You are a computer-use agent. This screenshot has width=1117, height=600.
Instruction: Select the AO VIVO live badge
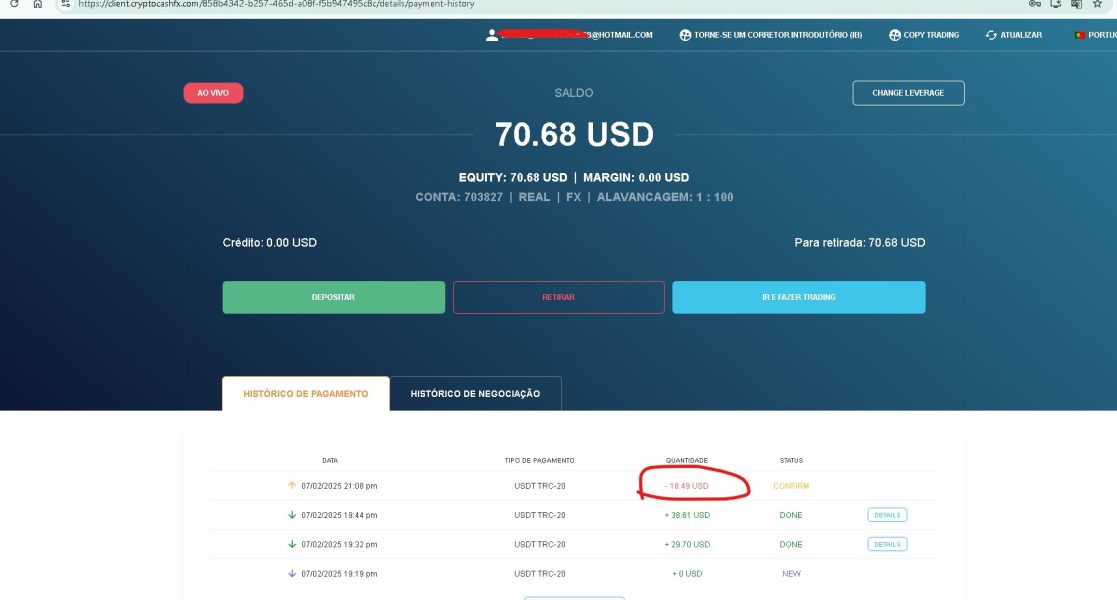tap(213, 93)
